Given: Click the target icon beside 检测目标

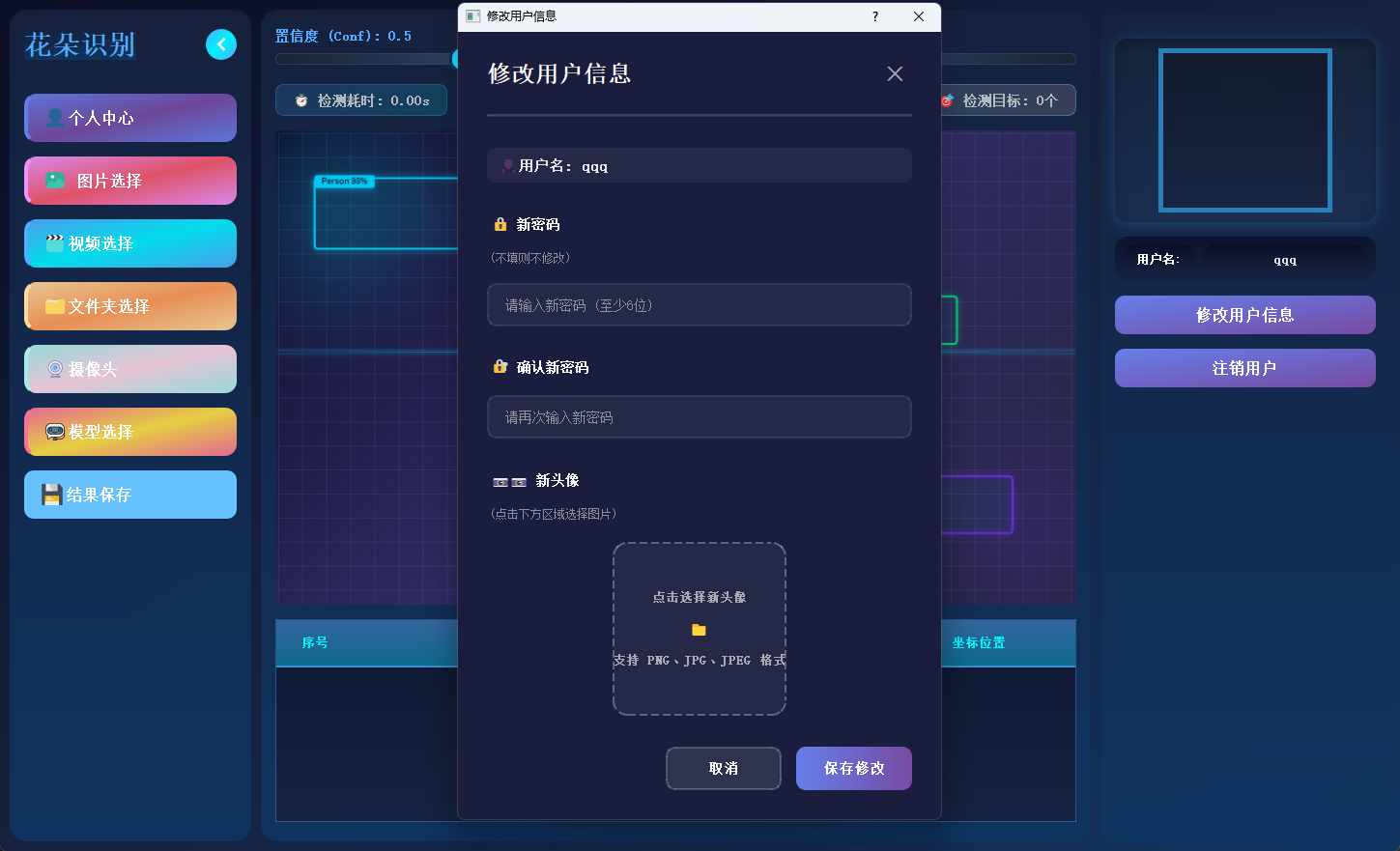Looking at the screenshot, I should tap(948, 100).
